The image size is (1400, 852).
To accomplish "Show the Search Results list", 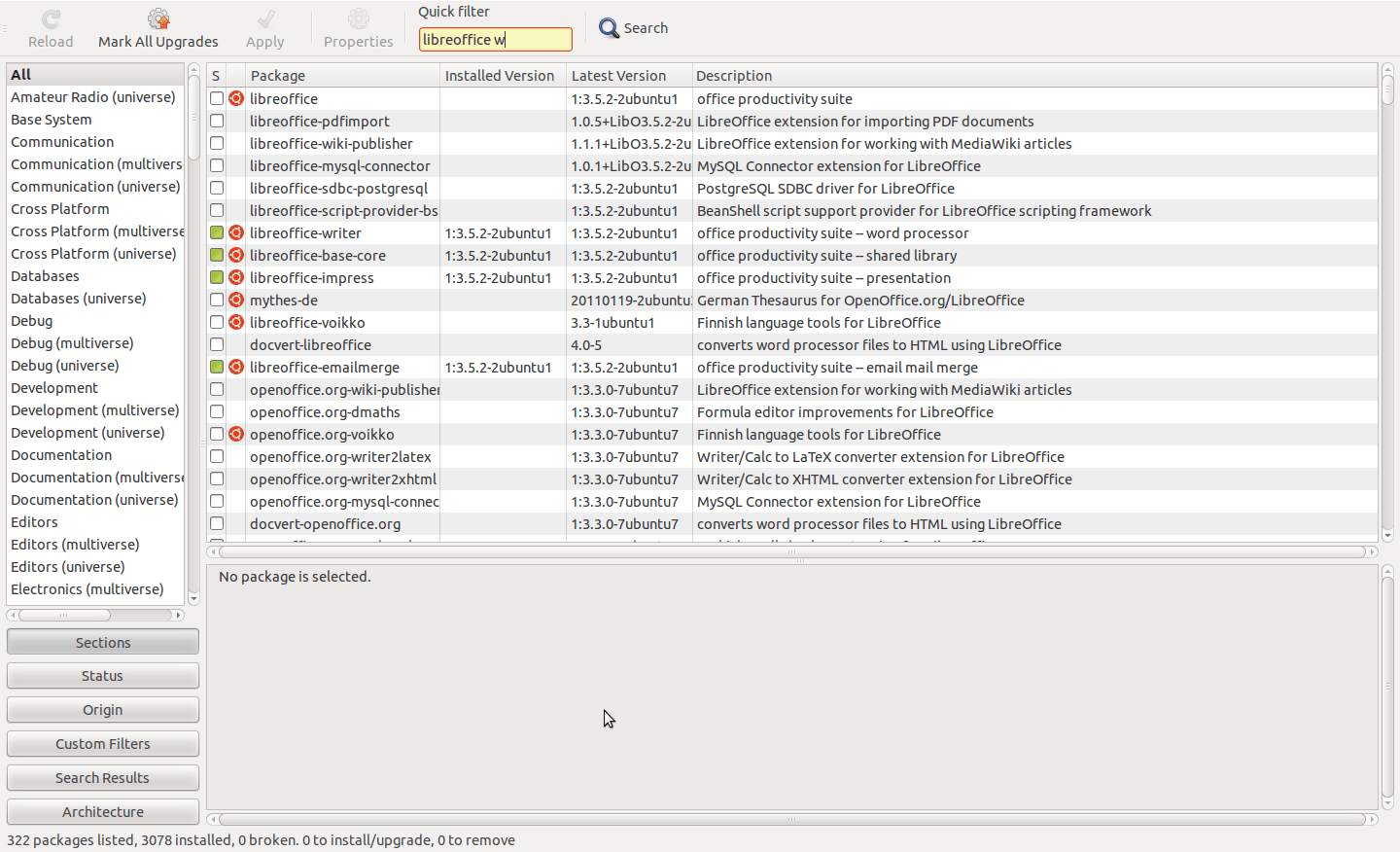I will click(103, 778).
